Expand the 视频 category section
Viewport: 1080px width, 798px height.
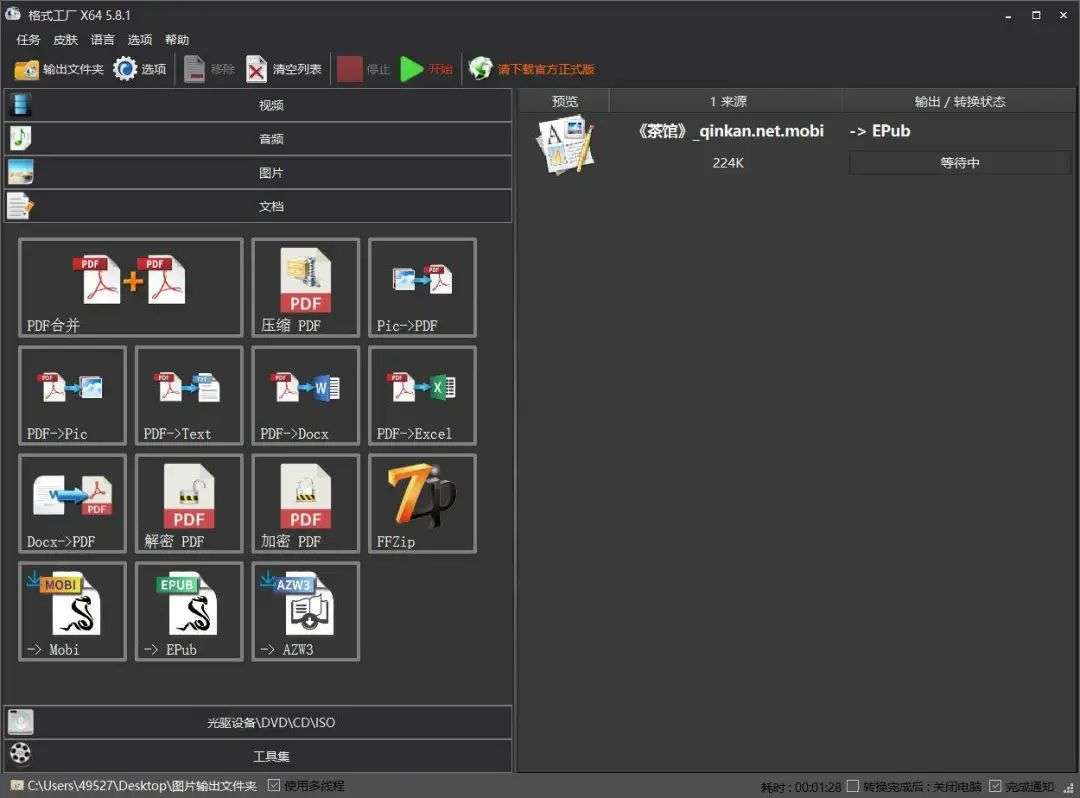point(257,105)
